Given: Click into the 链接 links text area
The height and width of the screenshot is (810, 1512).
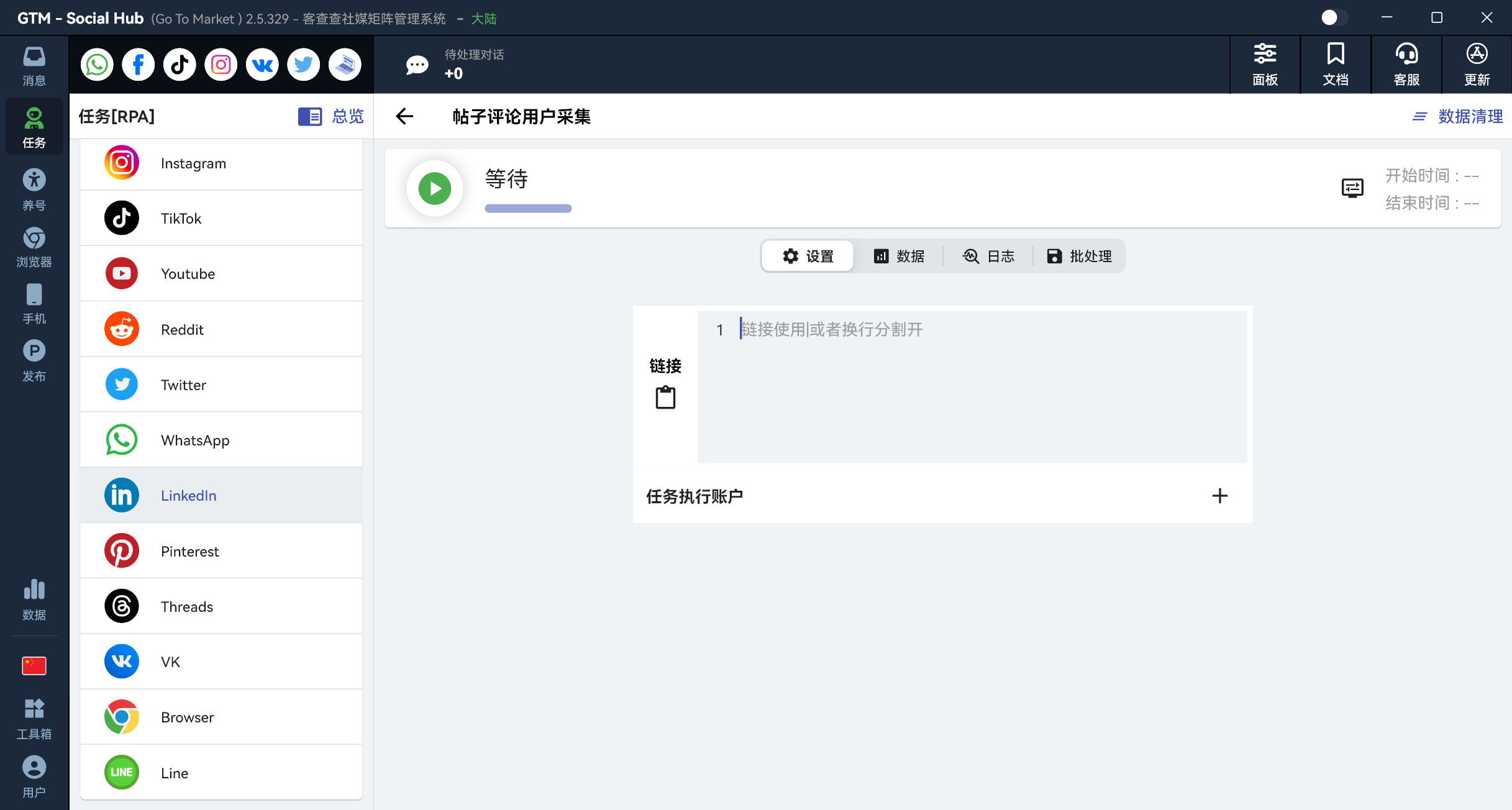Looking at the screenshot, I should [x=972, y=386].
